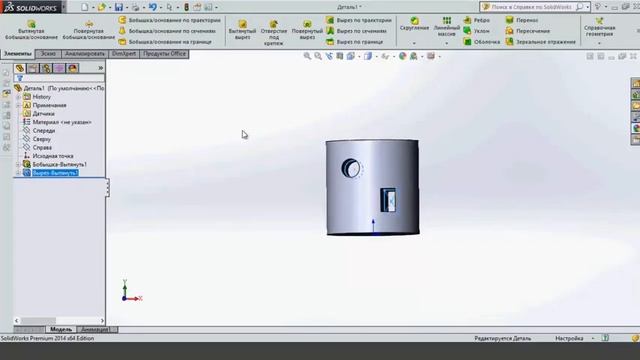Select the Сверху plane
This screenshot has height=360, width=640.
click(x=37, y=139)
